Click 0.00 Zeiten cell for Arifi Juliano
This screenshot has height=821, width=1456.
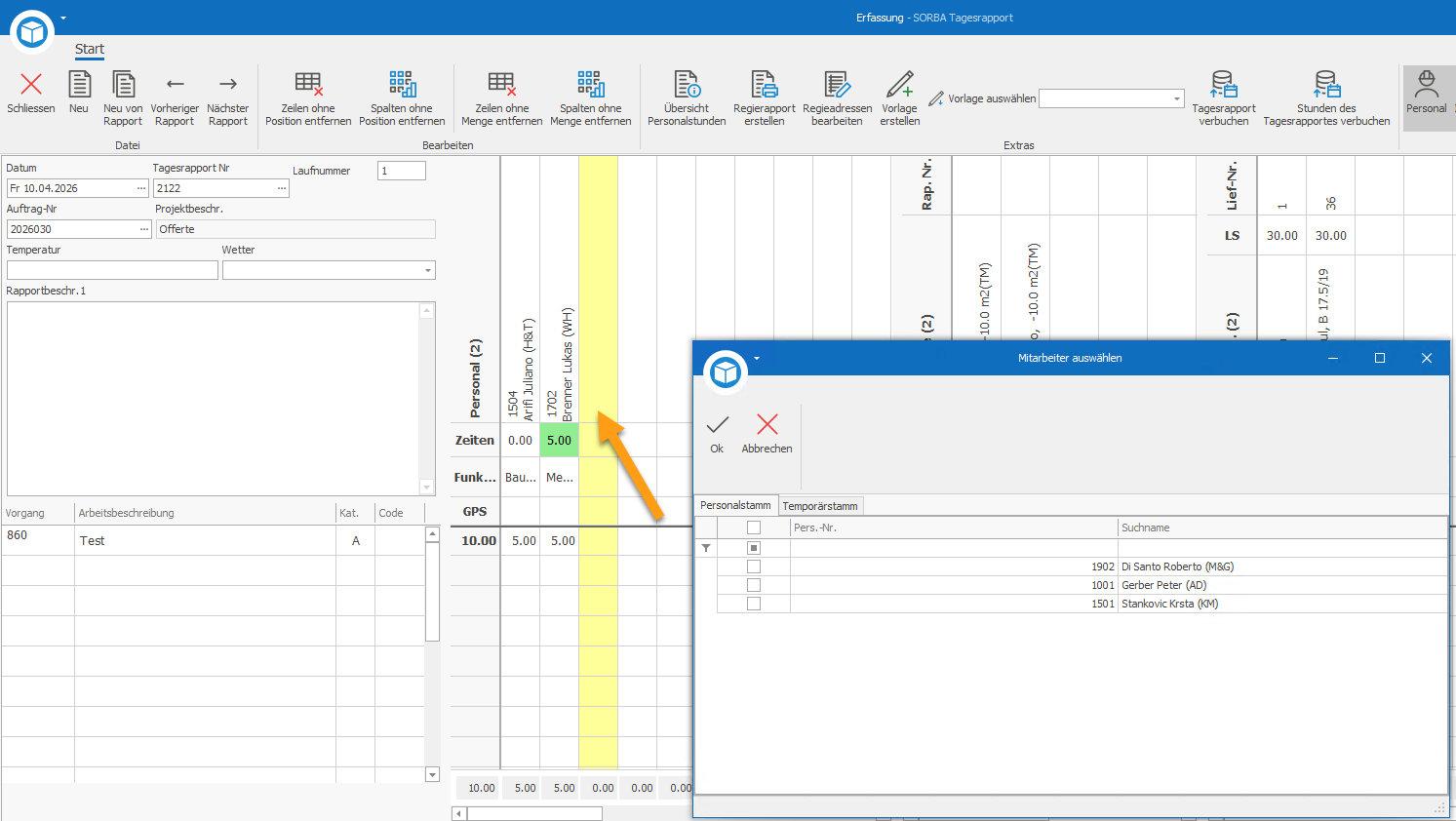(520, 441)
